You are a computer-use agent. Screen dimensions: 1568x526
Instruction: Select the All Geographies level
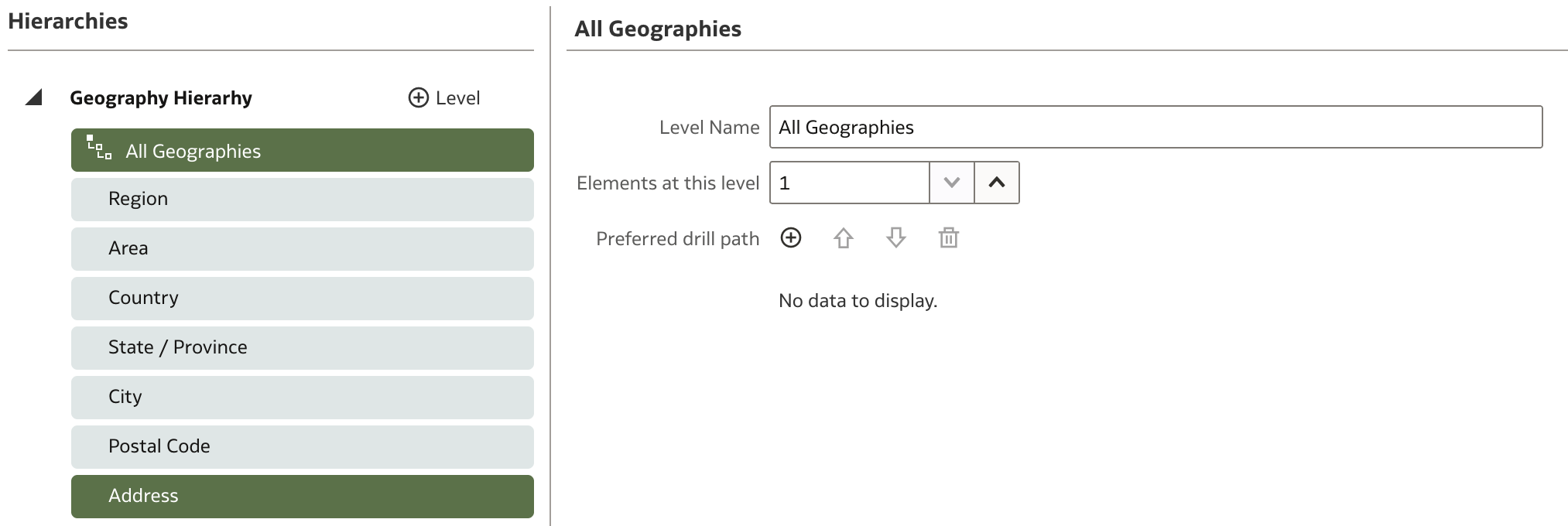tap(303, 150)
